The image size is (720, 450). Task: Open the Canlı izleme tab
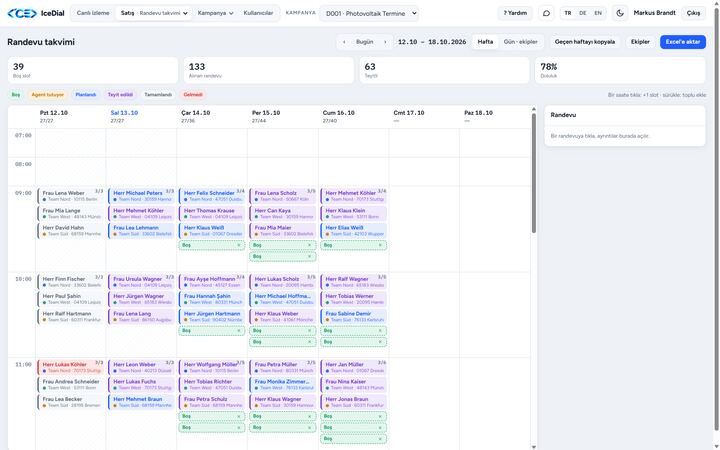tap(93, 13)
